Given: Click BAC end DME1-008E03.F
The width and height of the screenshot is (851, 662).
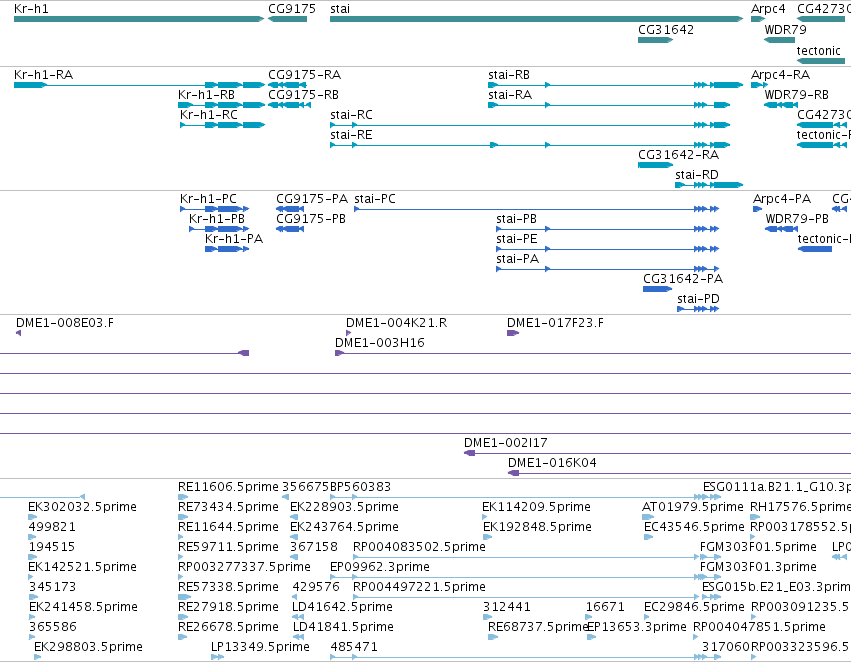Looking at the screenshot, I should (18, 333).
